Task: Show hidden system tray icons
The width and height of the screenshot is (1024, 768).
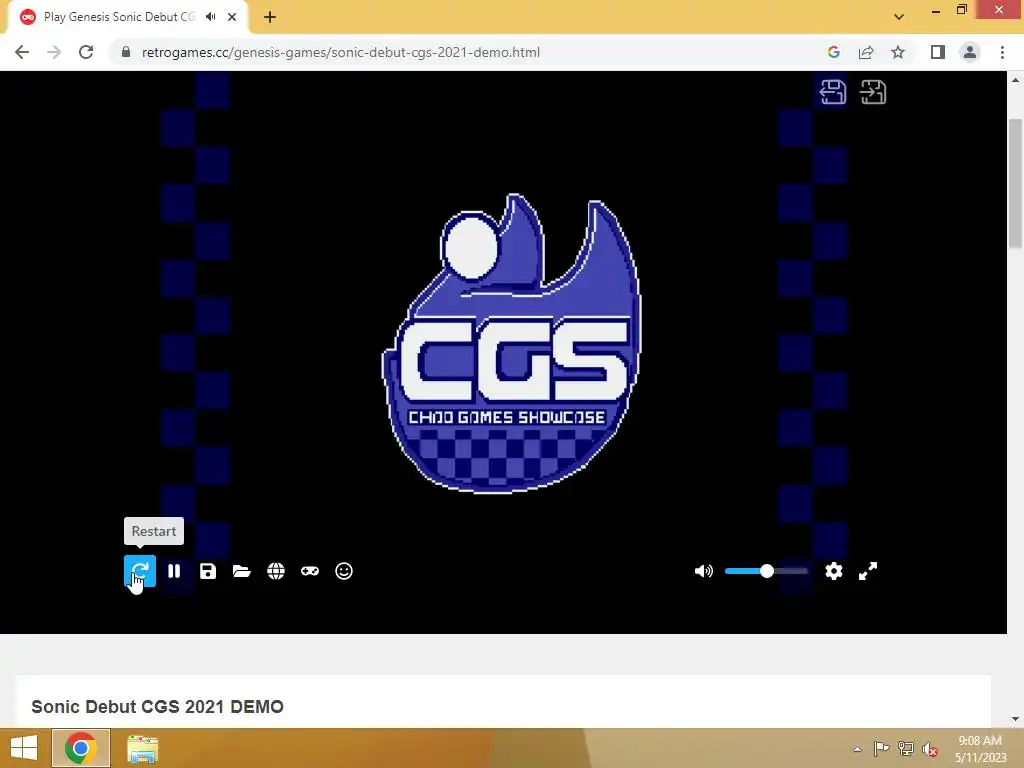Action: [857, 749]
